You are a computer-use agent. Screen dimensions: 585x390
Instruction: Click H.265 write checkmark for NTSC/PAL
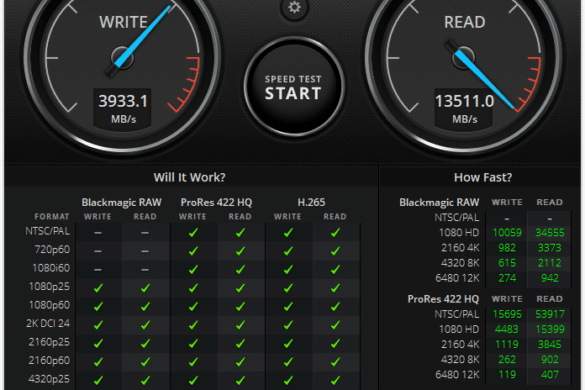click(x=288, y=233)
